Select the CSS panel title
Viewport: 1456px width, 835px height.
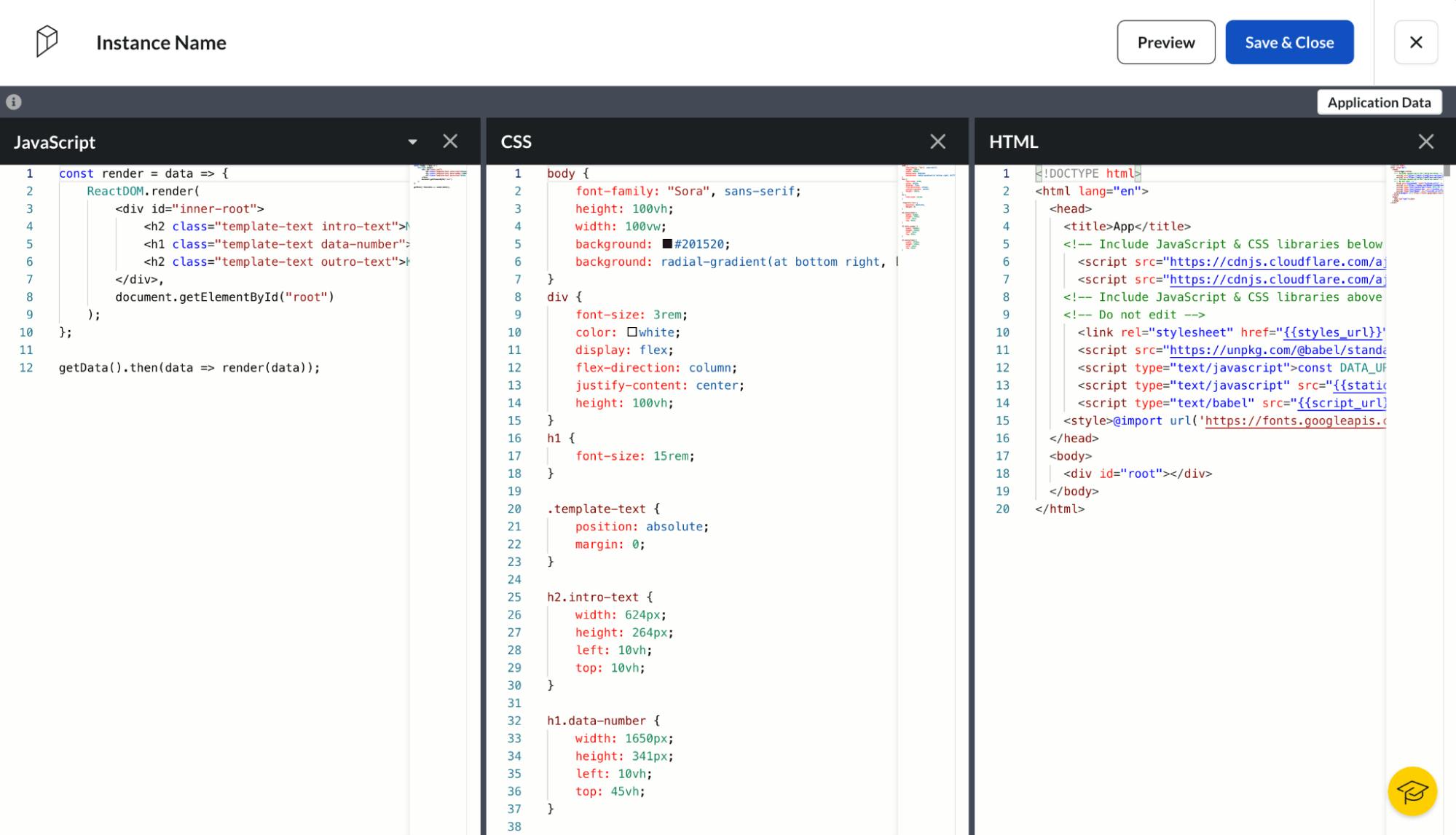coord(516,142)
